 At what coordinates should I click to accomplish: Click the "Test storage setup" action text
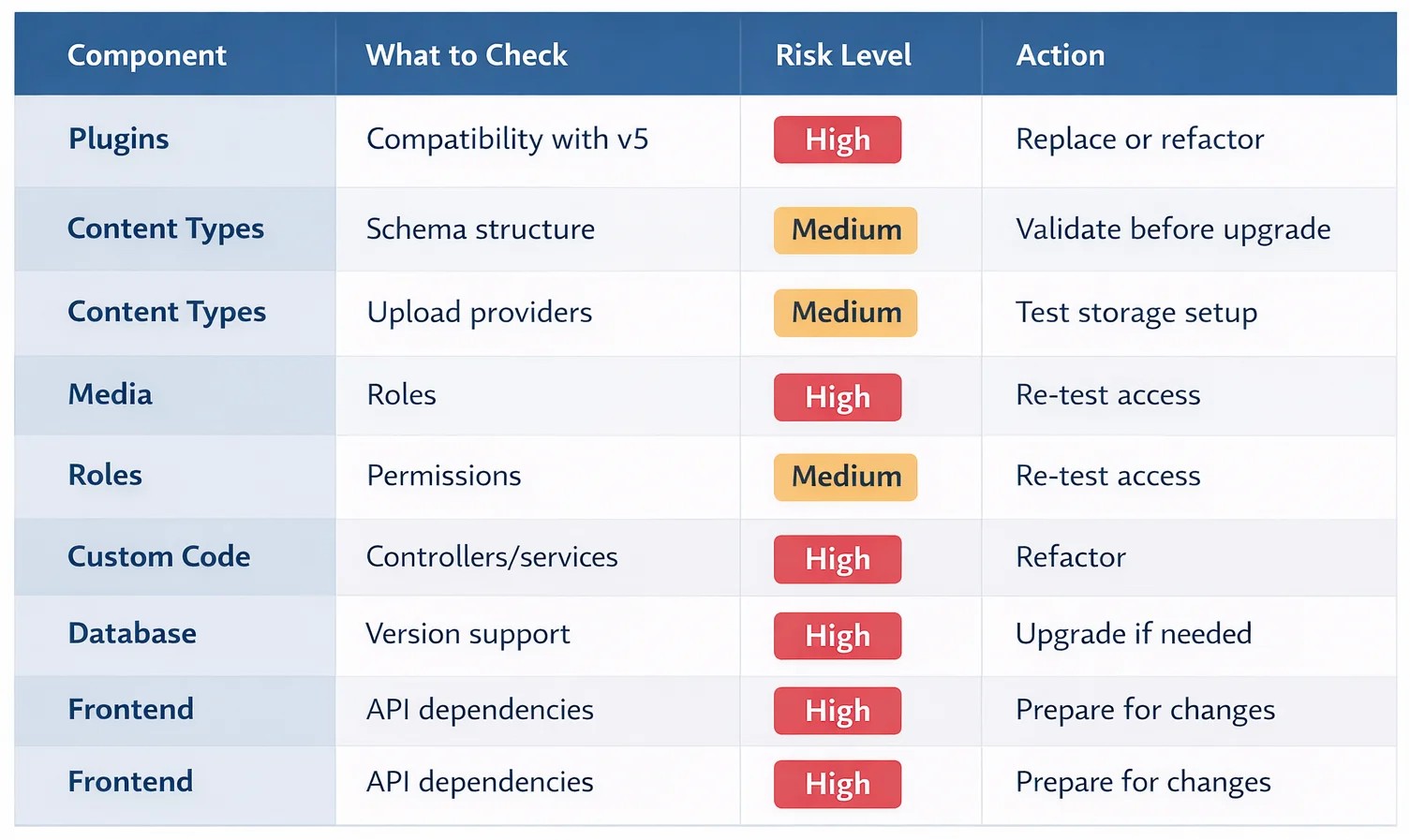point(1136,313)
